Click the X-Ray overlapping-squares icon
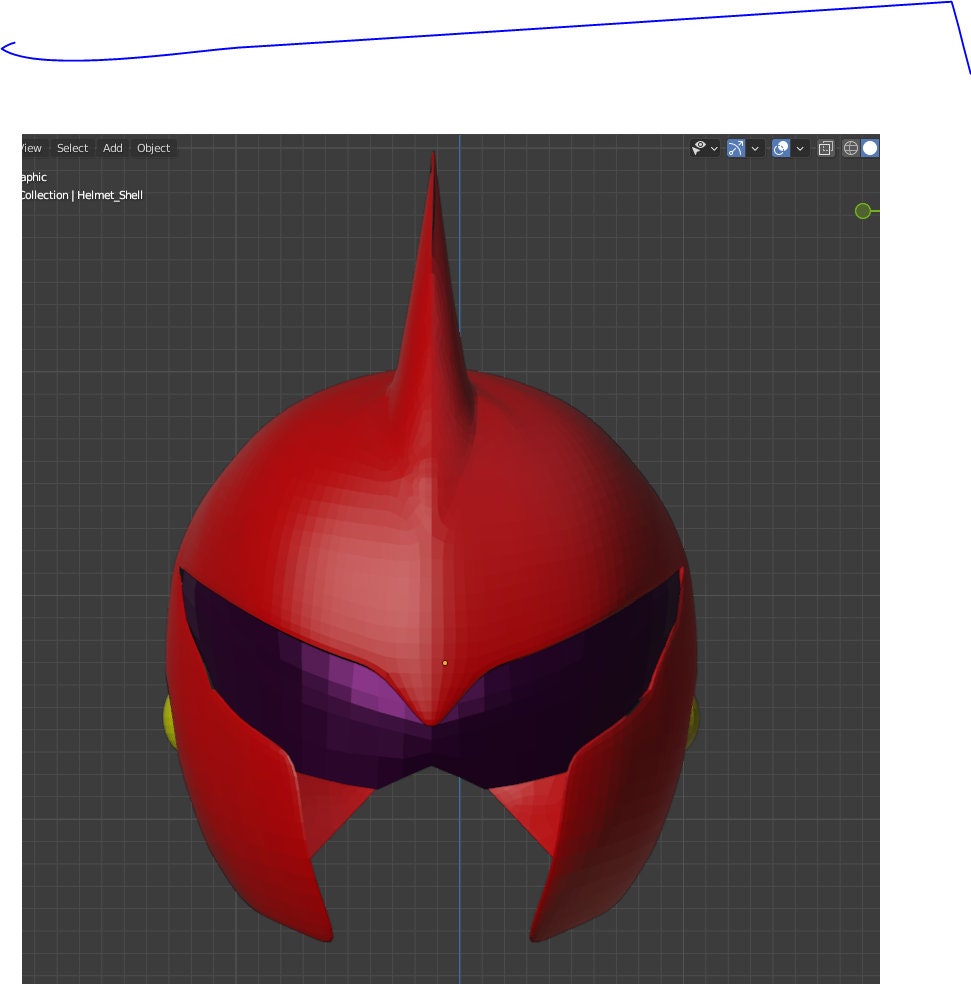 pos(826,148)
